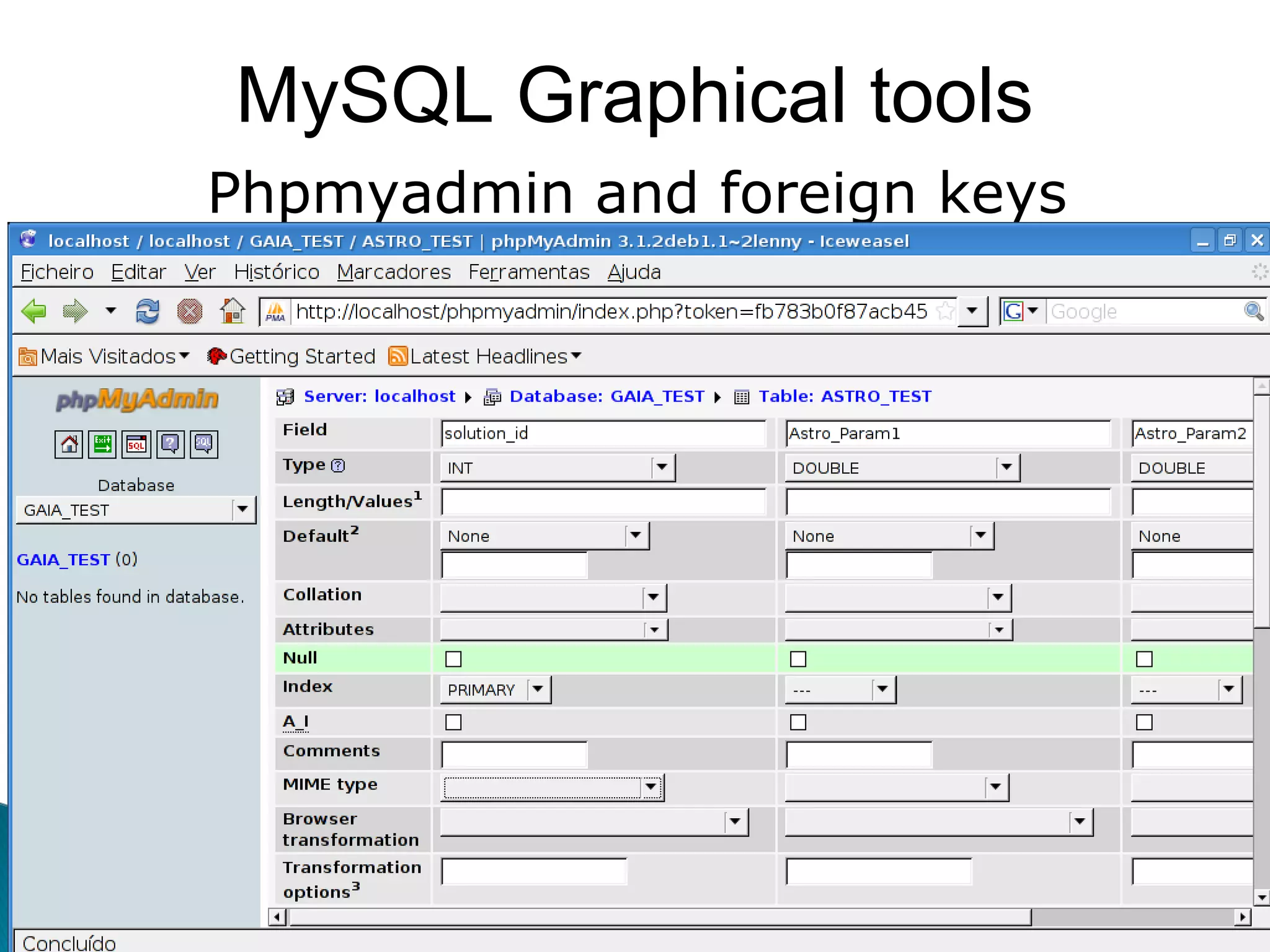Image resolution: width=1270 pixels, height=952 pixels.
Task: Toggle Null checkbox for Astro_Param1
Action: (798, 659)
